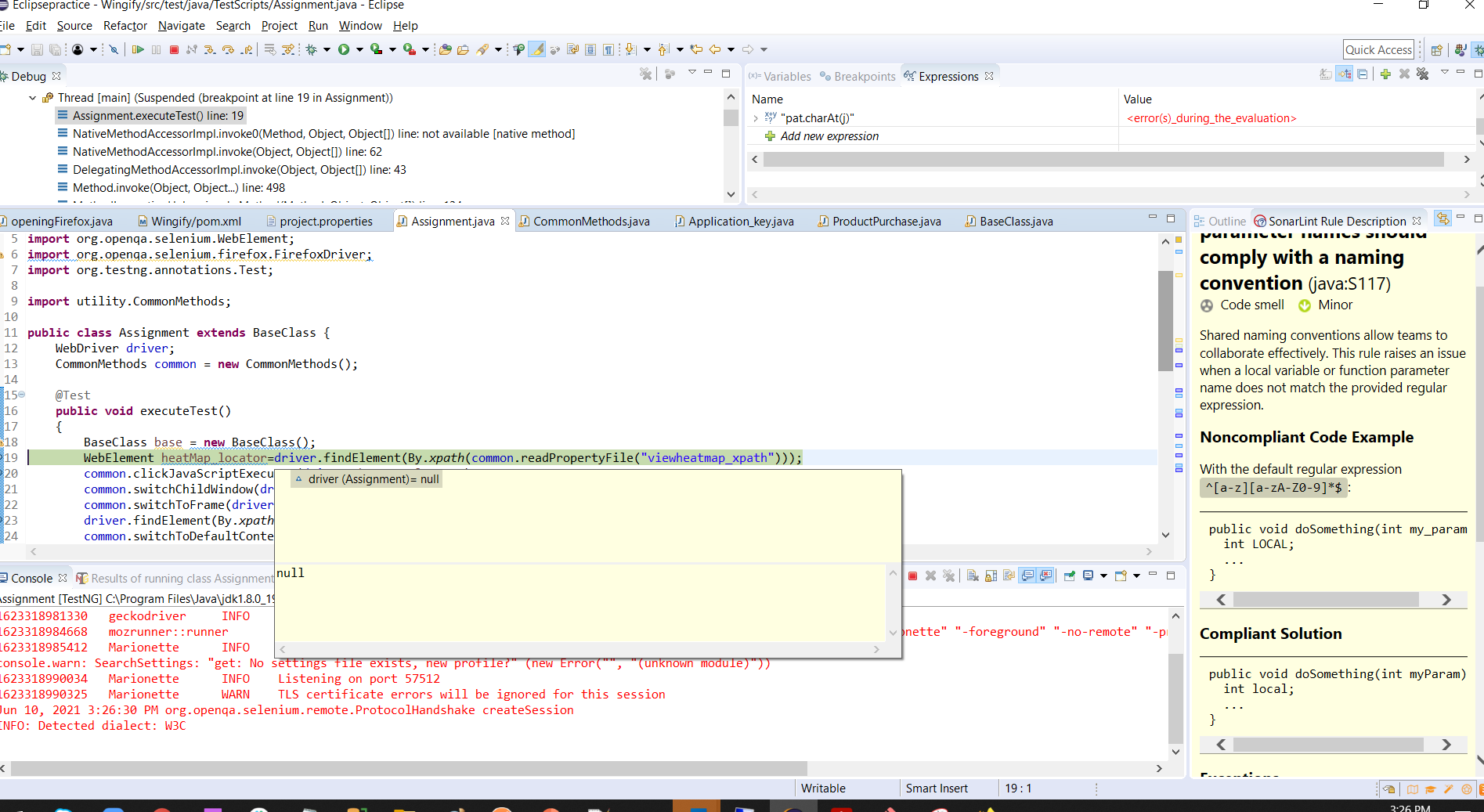Expand the "pat.charAt(j)" expression row
The width and height of the screenshot is (1484, 812).
755,118
